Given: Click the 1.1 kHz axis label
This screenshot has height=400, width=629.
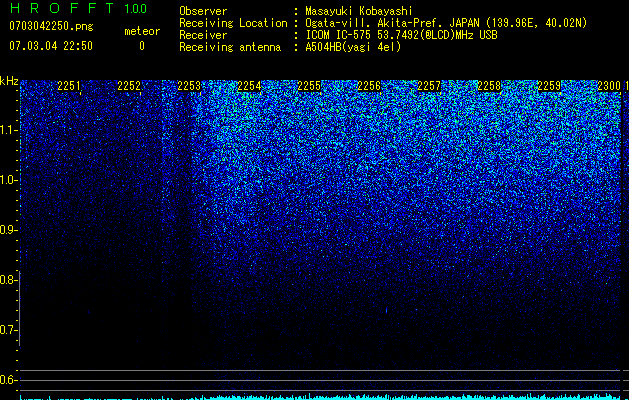Looking at the screenshot, I should (x=8, y=130).
